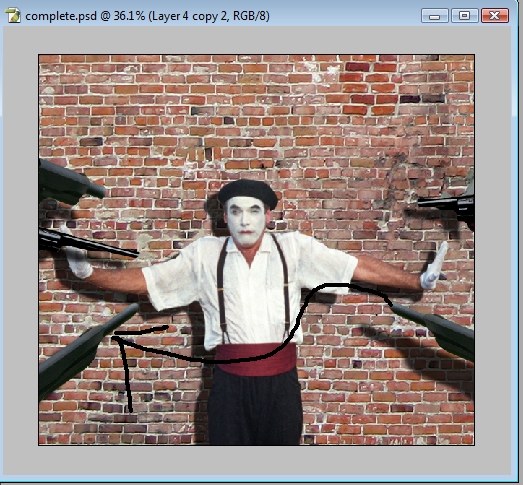Click the complete.psd document icon in title bar

click(x=13, y=16)
